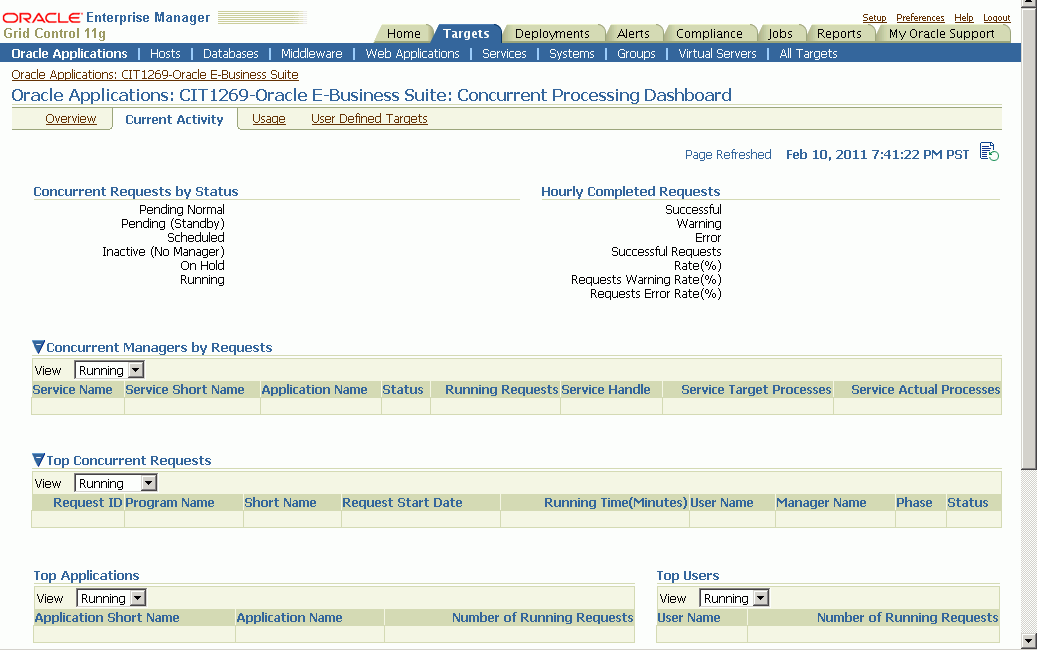Open the Preferences link
The height and width of the screenshot is (650, 1037).
click(x=920, y=18)
